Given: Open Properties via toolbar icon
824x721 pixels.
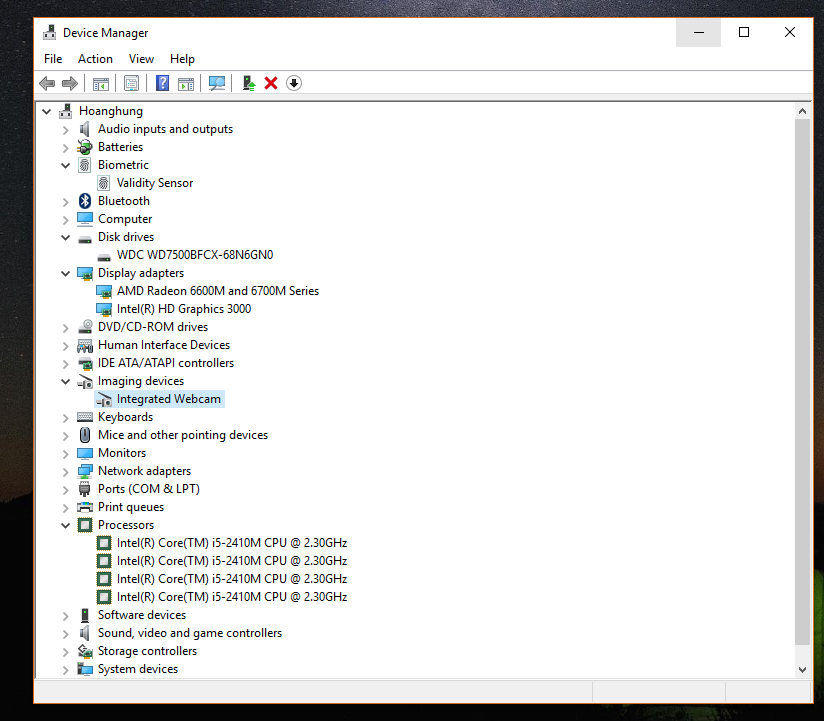Looking at the screenshot, I should 131,83.
